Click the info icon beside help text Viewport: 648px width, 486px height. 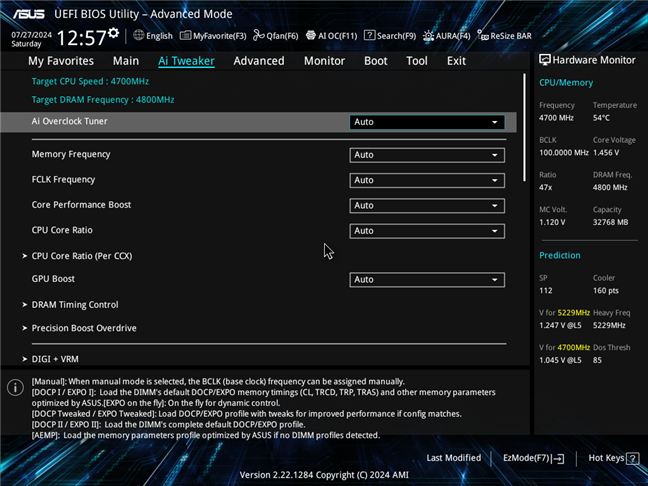point(15,388)
